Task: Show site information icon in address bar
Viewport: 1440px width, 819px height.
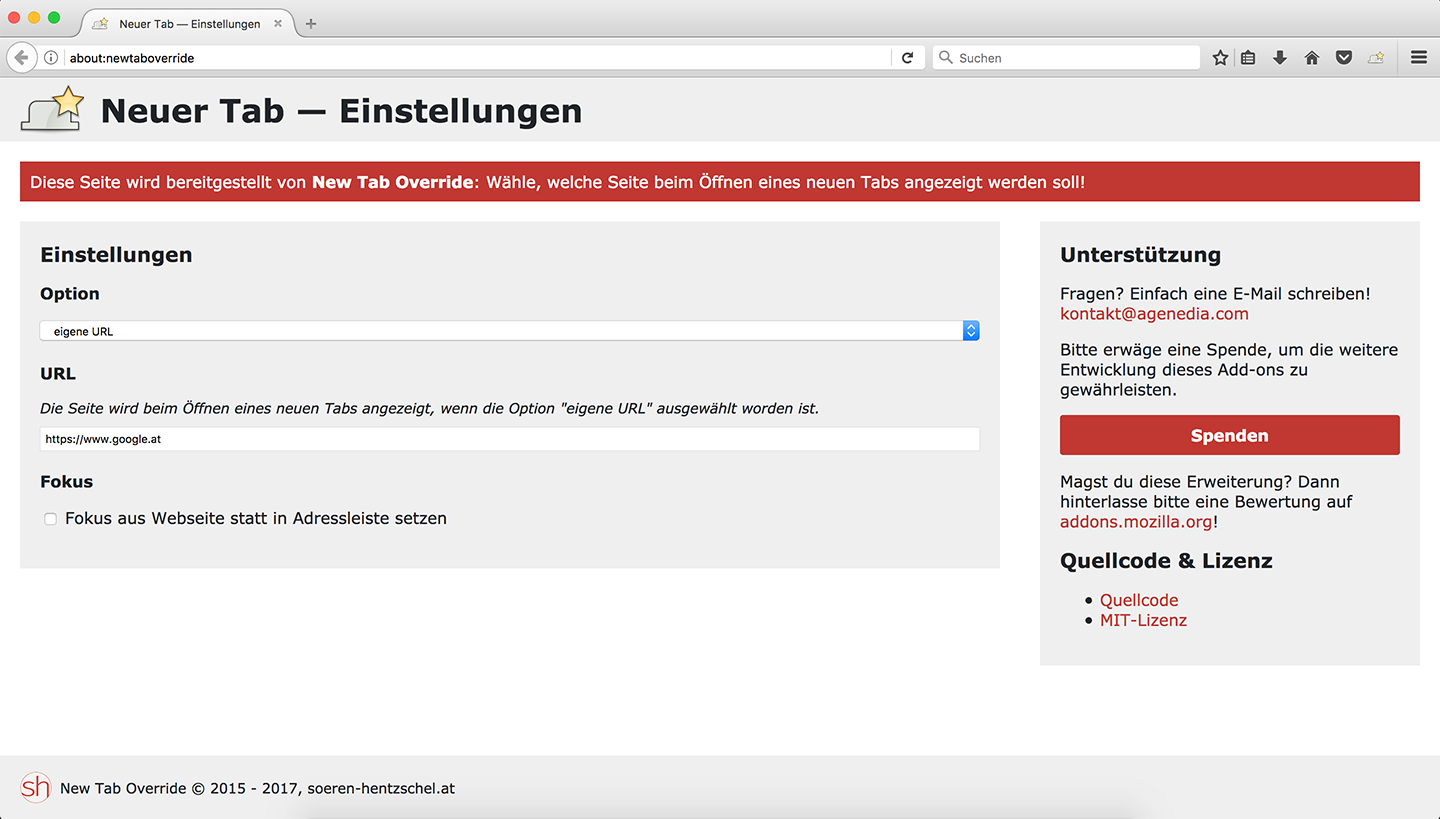Action: point(51,58)
